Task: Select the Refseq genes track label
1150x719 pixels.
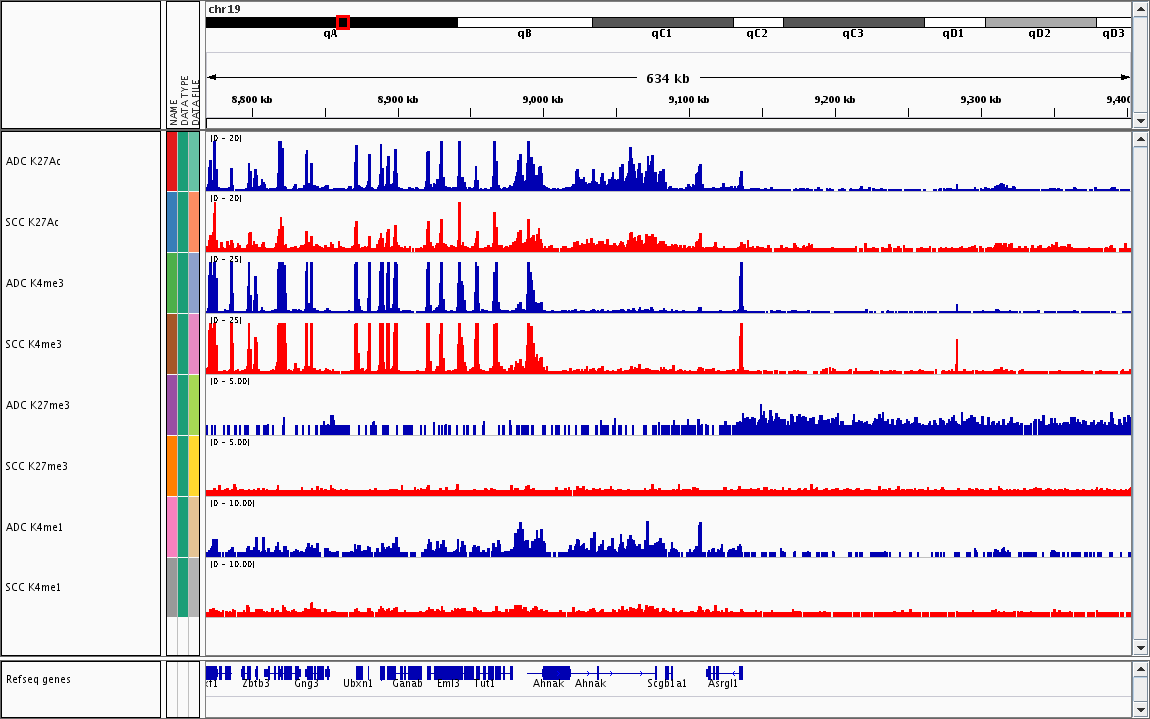Action: [37, 680]
